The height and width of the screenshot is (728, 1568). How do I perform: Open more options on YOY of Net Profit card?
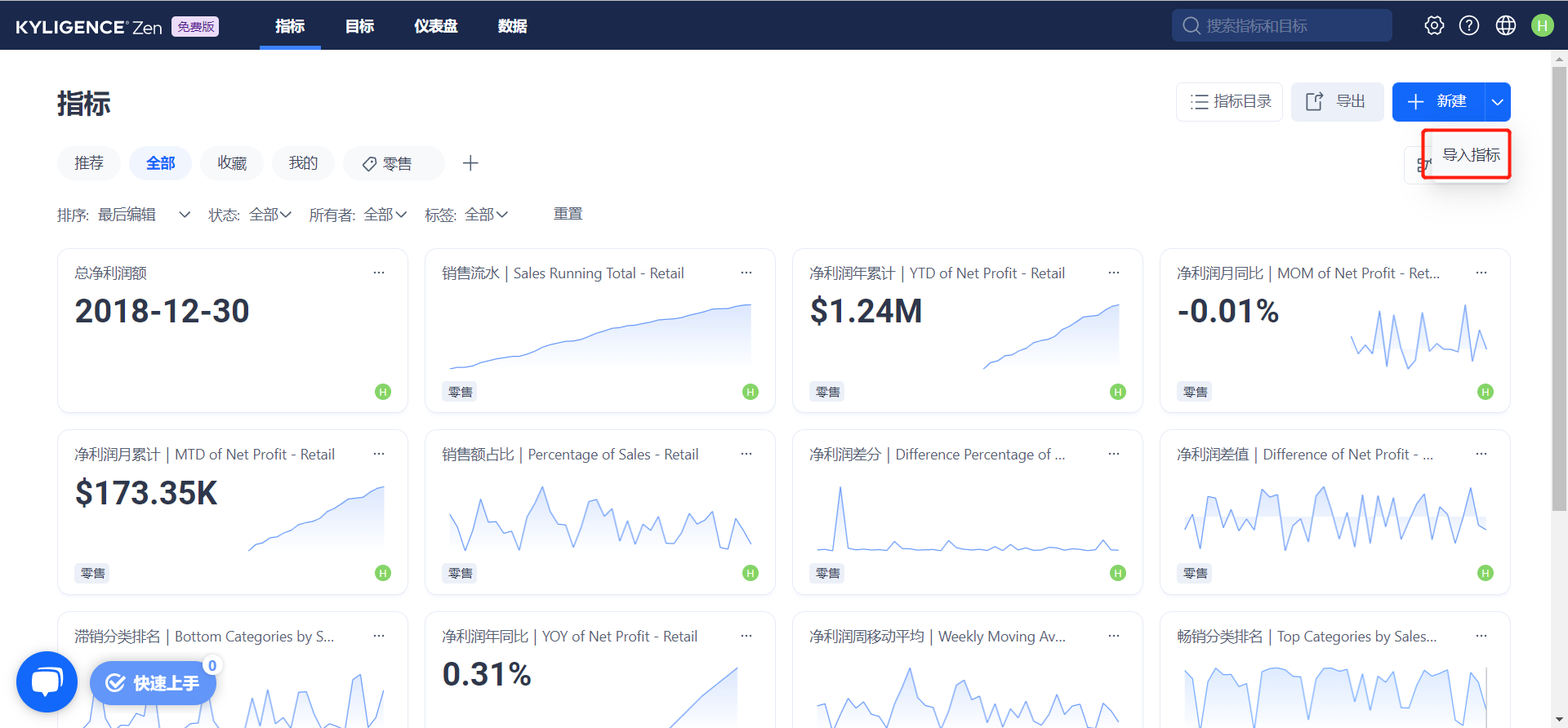[746, 636]
